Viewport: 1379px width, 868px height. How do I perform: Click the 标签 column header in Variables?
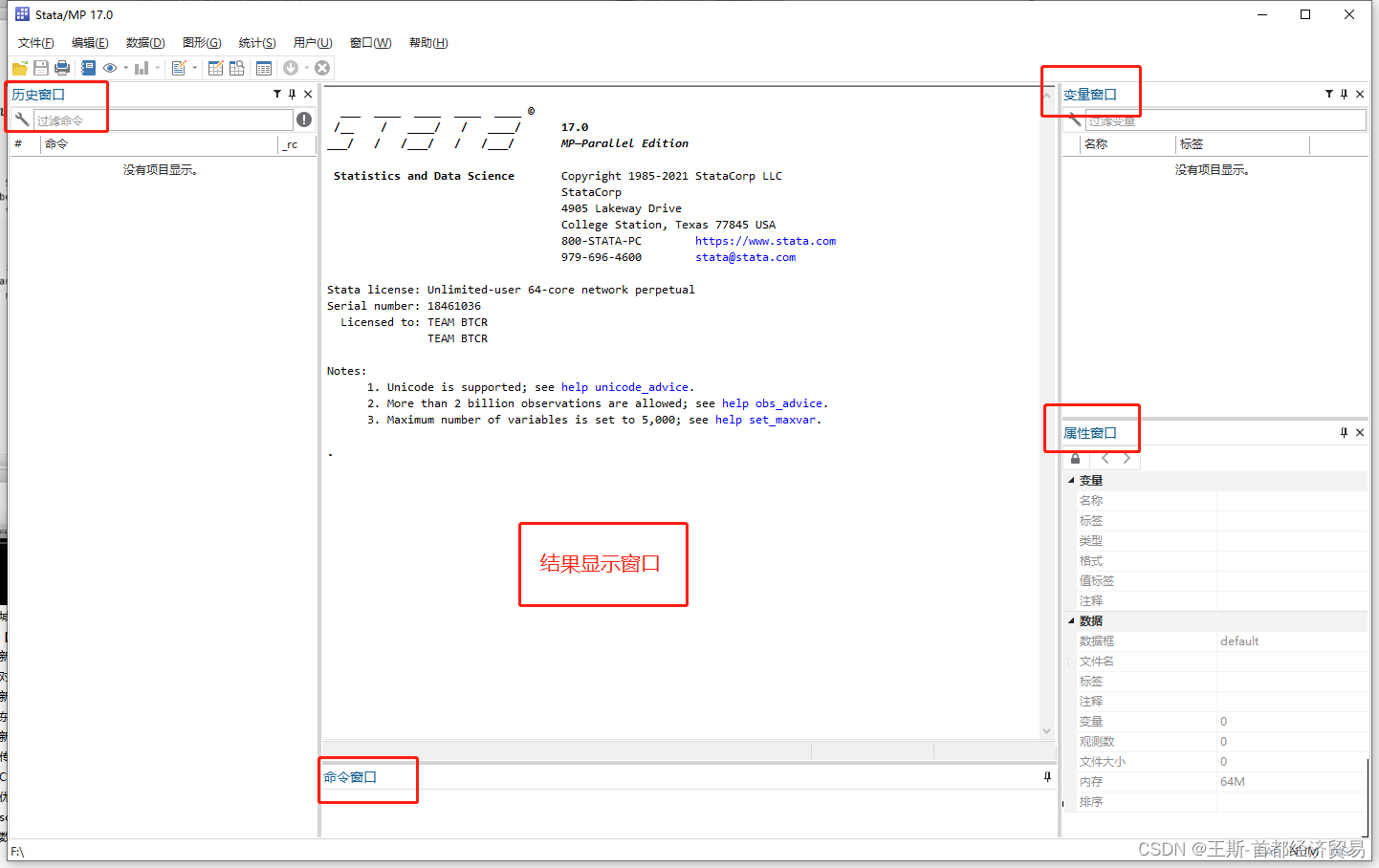(x=1241, y=144)
